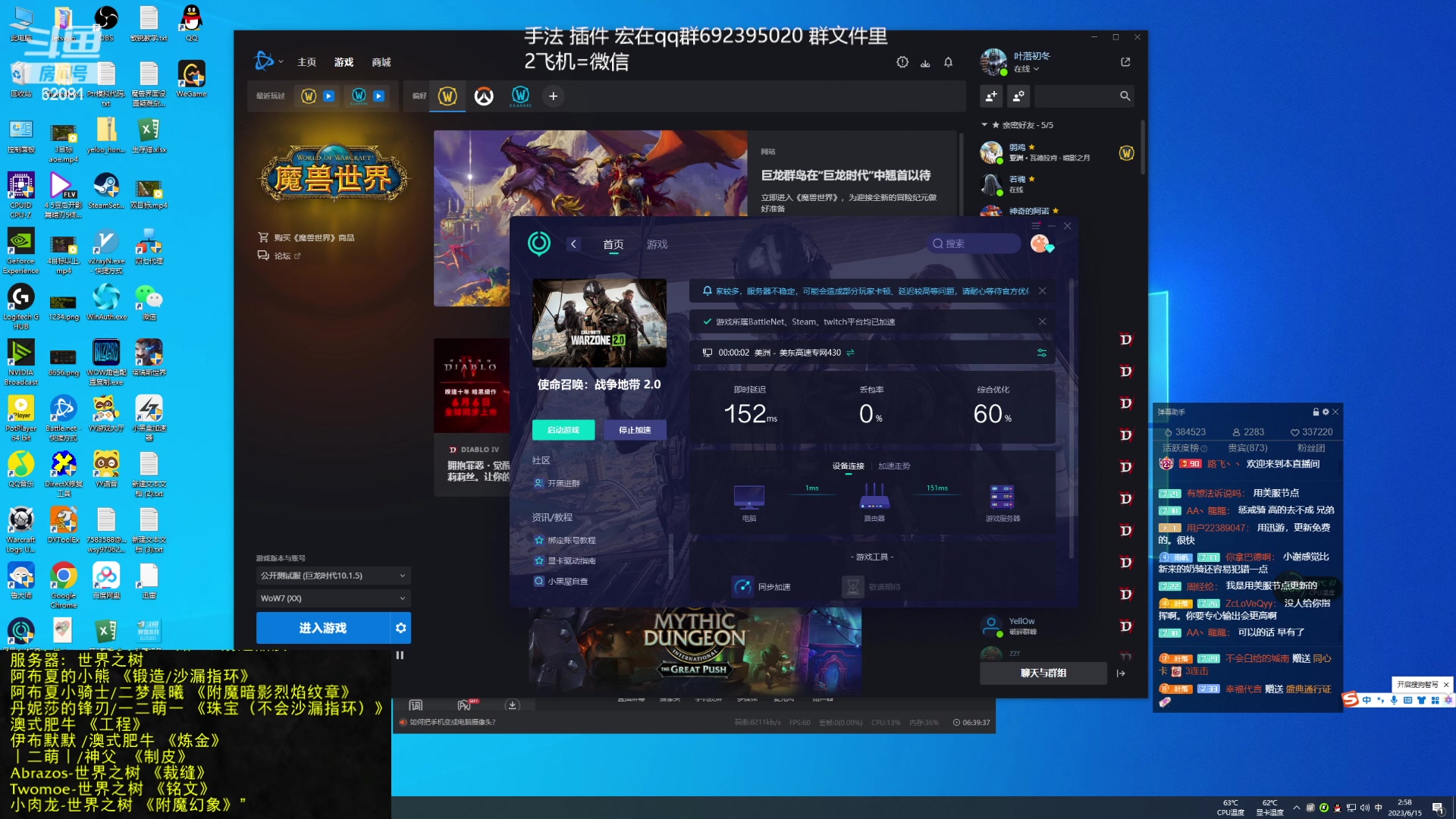This screenshot has width=1456, height=819.
Task: Open the 显卡驱动指南 guide link
Action: [x=566, y=561]
